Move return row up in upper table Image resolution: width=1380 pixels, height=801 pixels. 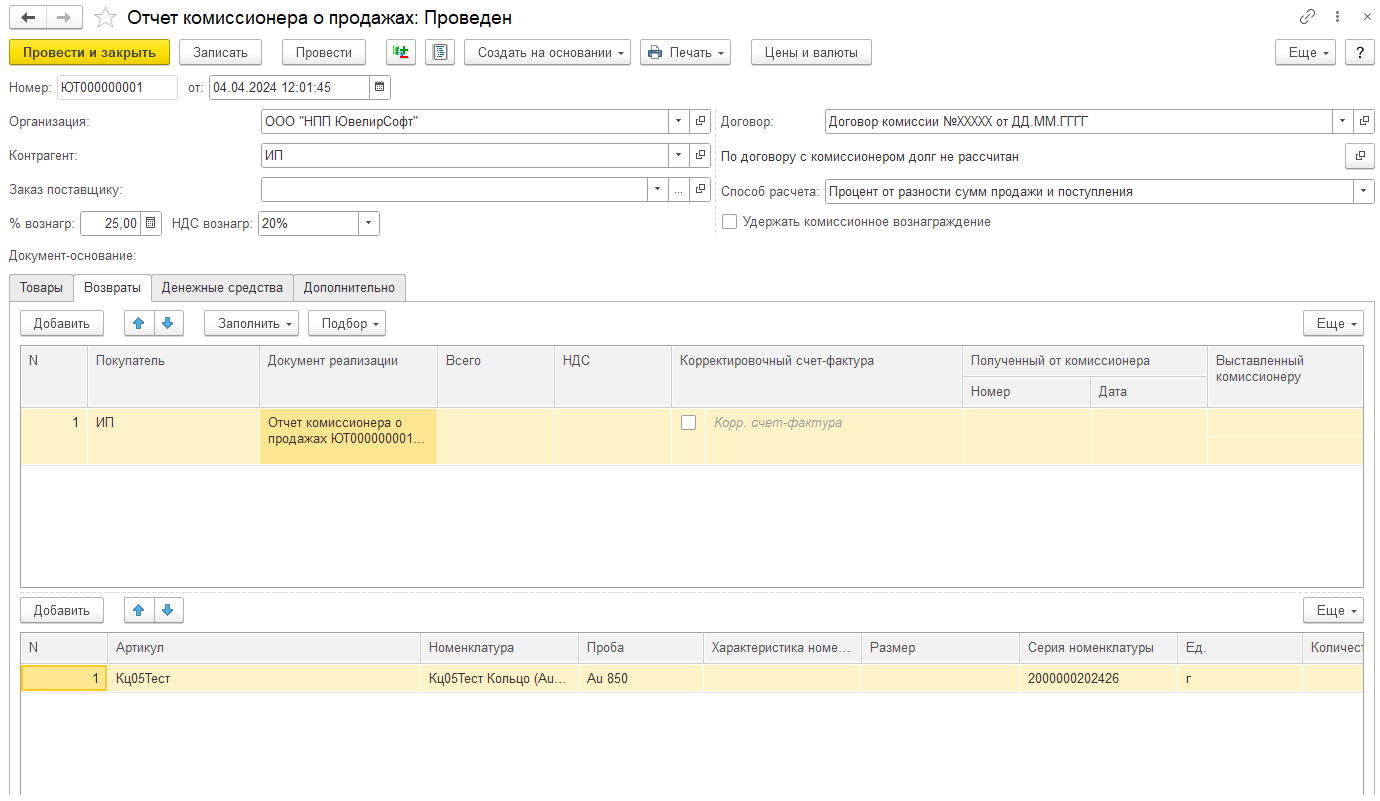point(139,323)
